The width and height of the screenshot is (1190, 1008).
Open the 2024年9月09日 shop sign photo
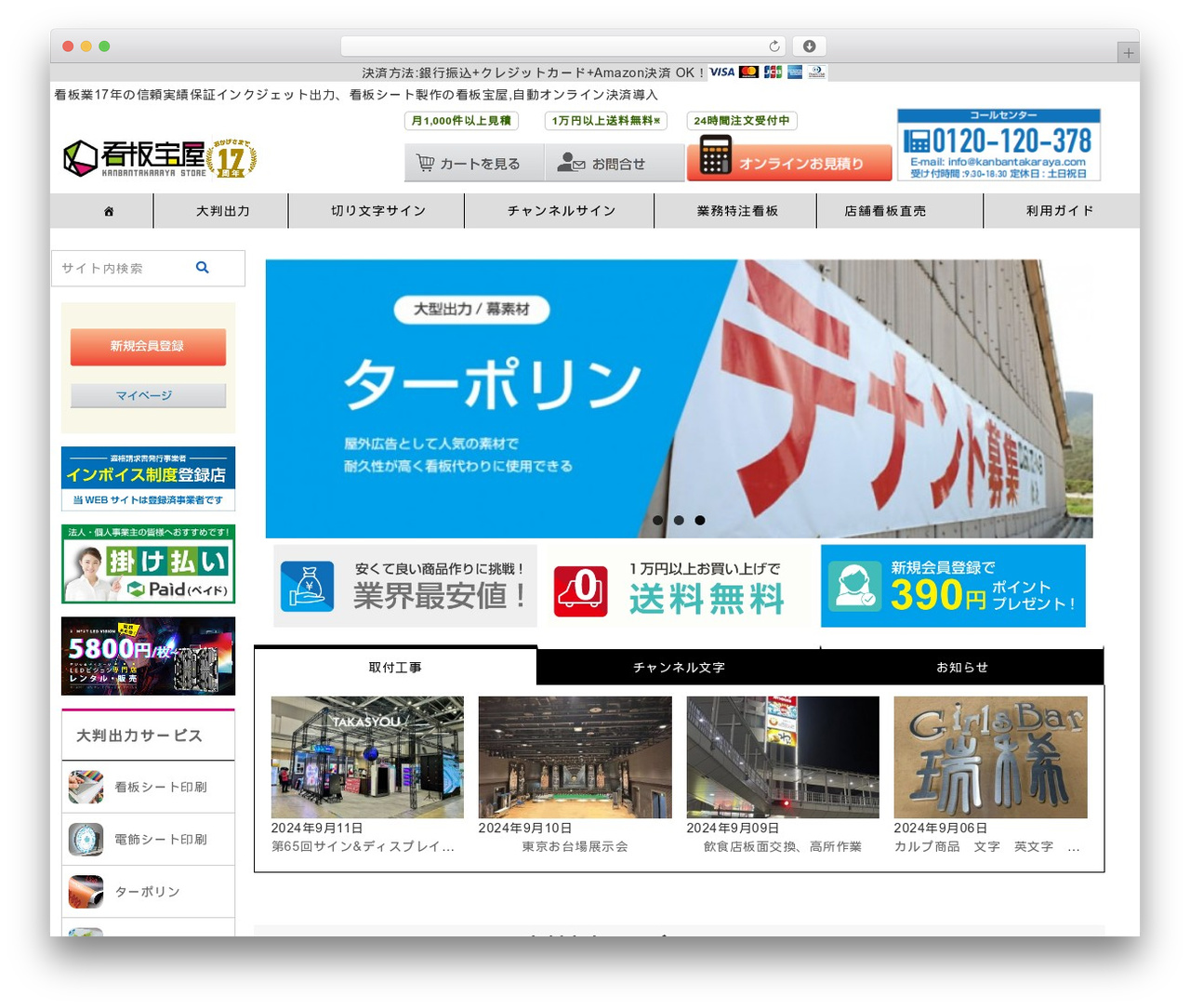(x=783, y=757)
